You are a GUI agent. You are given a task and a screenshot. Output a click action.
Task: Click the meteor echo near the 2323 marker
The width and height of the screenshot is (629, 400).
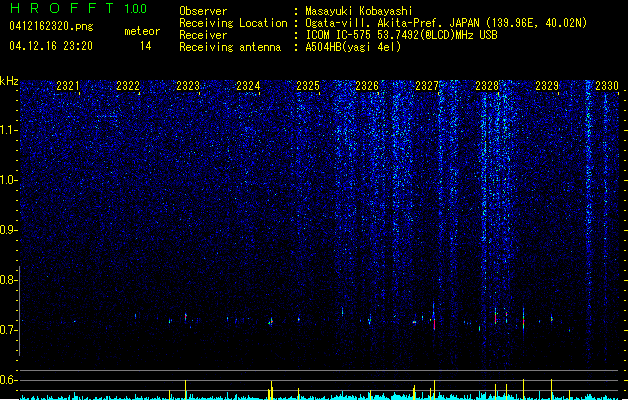tap(185, 317)
